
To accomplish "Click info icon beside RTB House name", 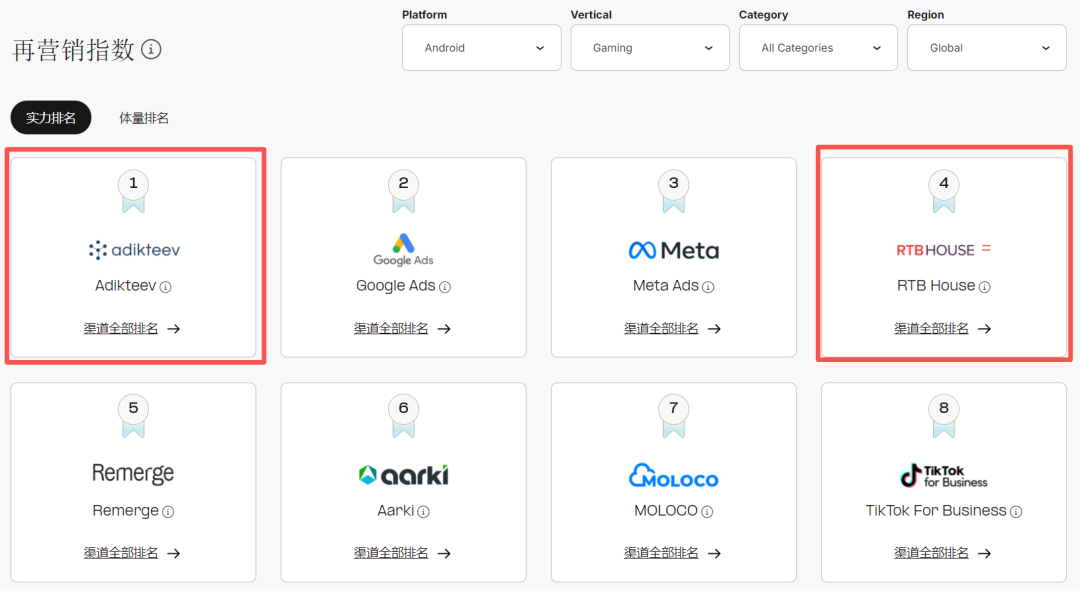I will [x=985, y=287].
